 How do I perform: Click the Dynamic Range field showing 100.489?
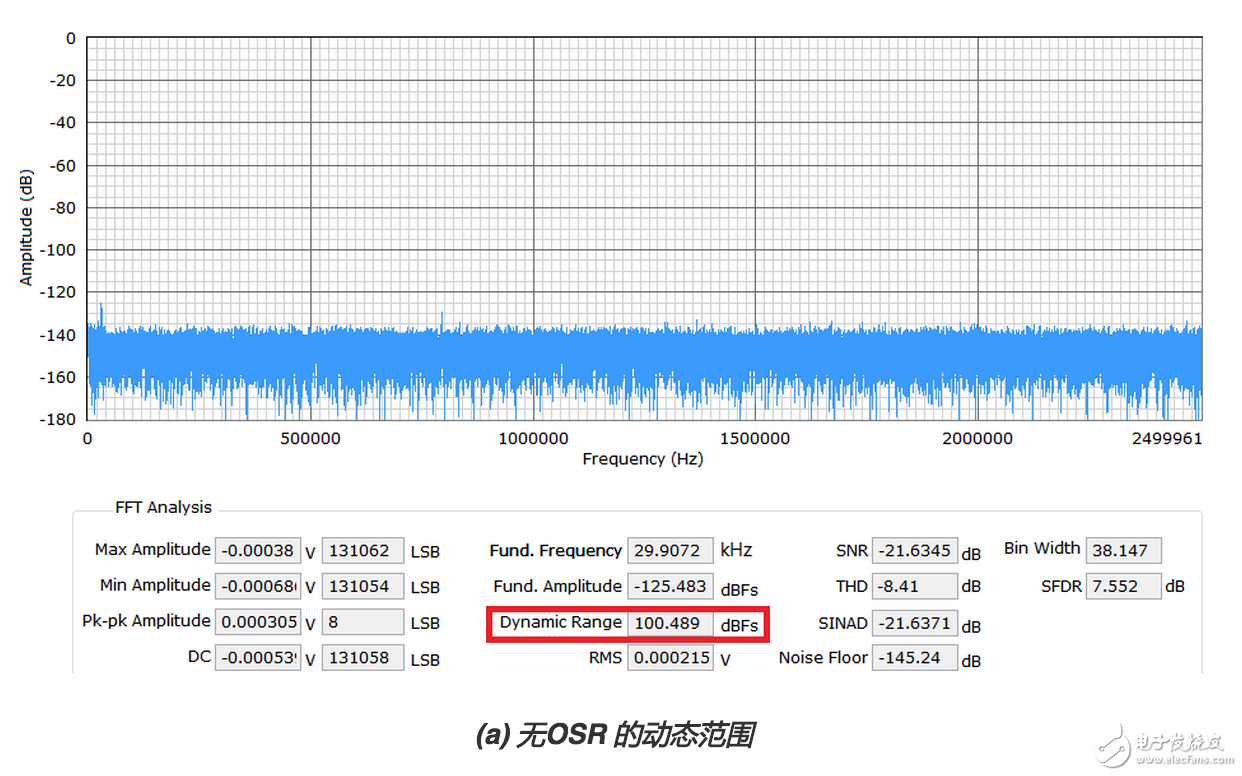coord(669,624)
